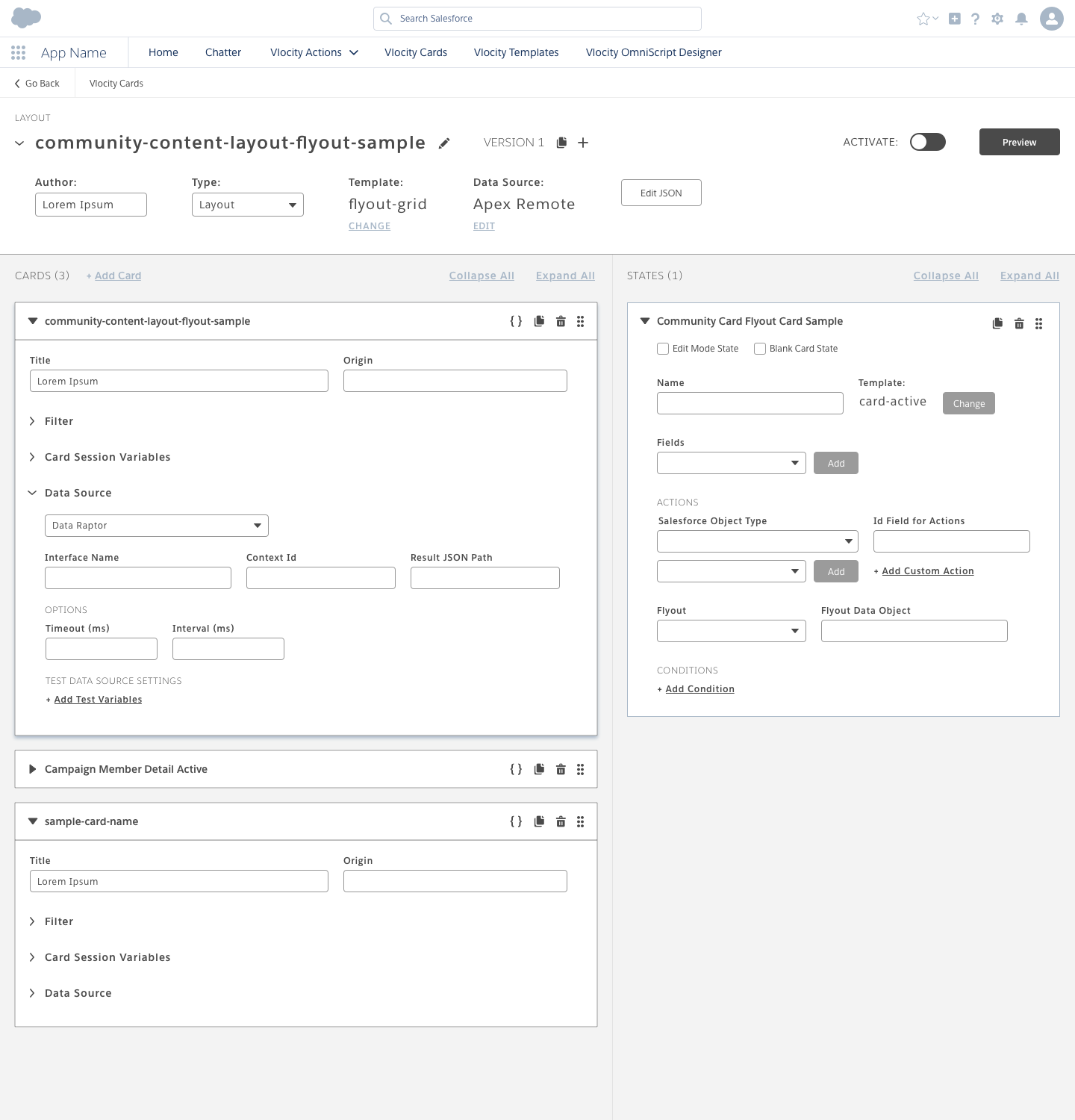Click drag handle of Campaign Member Detail Active
1075x1120 pixels.
pyautogui.click(x=580, y=769)
